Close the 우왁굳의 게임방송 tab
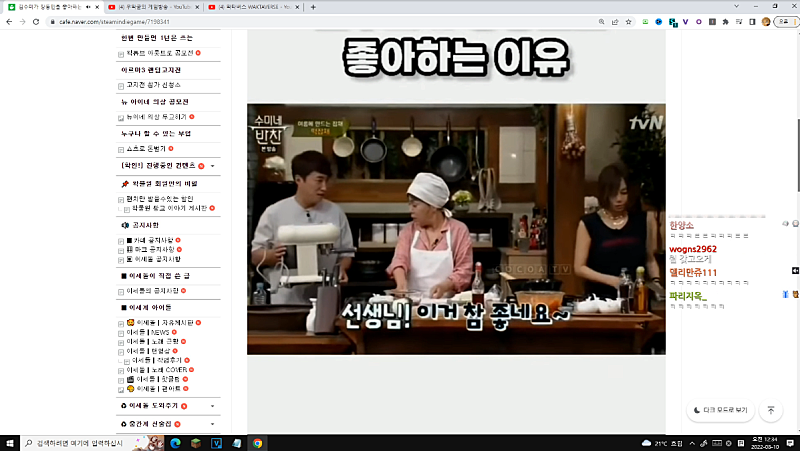This screenshot has height=451, width=800. coord(197,7)
